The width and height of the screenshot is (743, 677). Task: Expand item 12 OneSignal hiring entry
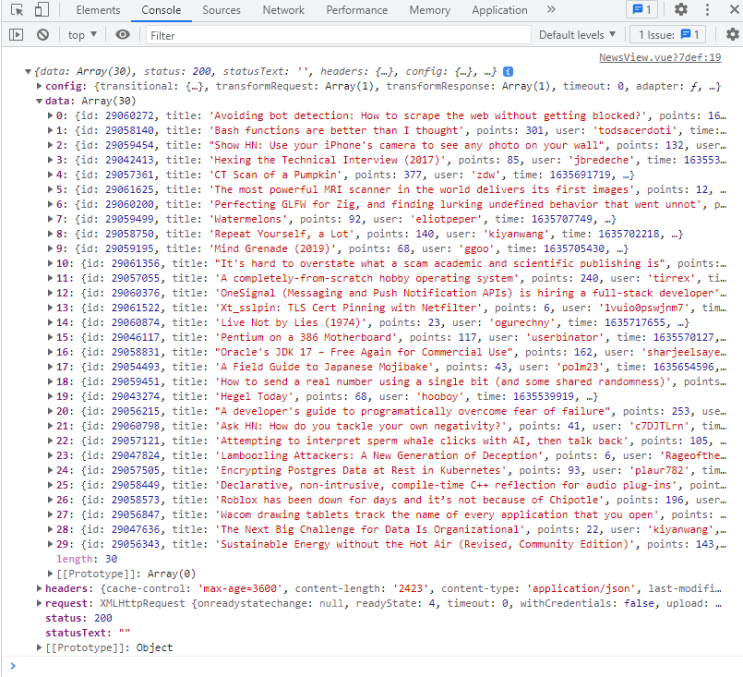[x=50, y=293]
